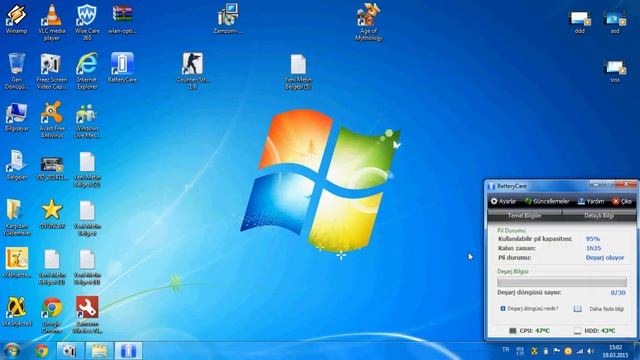This screenshot has width=640, height=360.
Task: Click Çıkış (Exit) in BatteryCare toolbar
Action: 622,201
